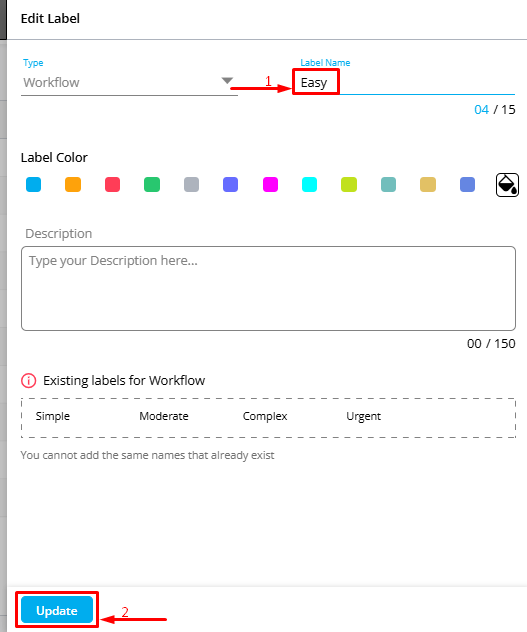Choose the magenta label color

[271, 185]
